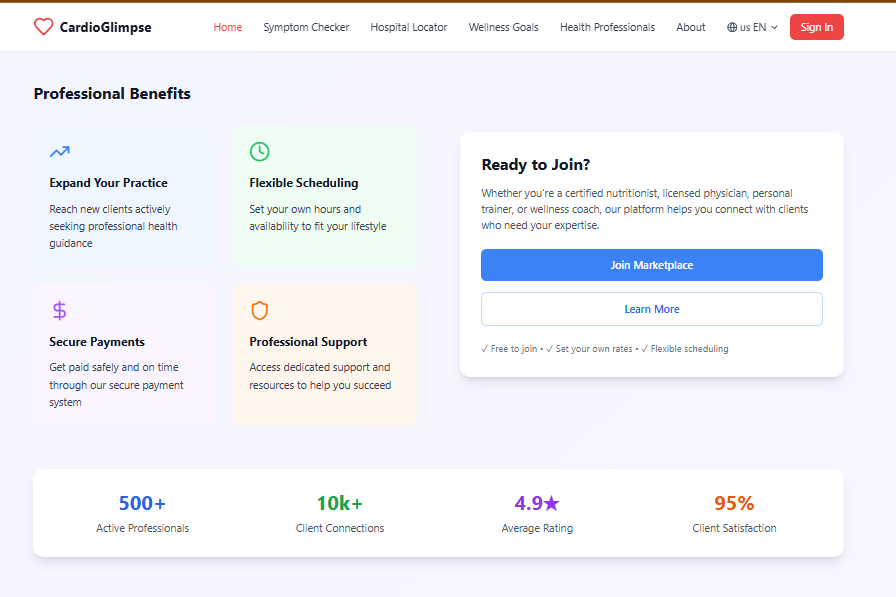Screen dimensions: 896x597
Task: Click the Average Rating label
Action: pos(537,528)
